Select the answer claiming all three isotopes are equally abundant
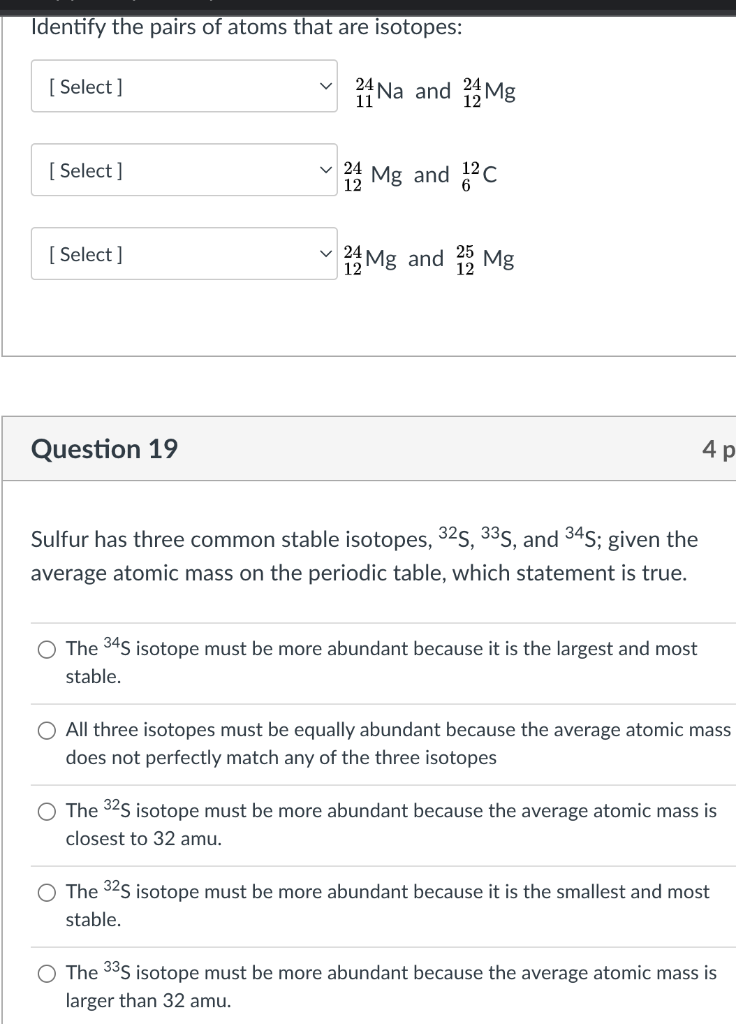The width and height of the screenshot is (736, 1024). pyautogui.click(x=46, y=730)
